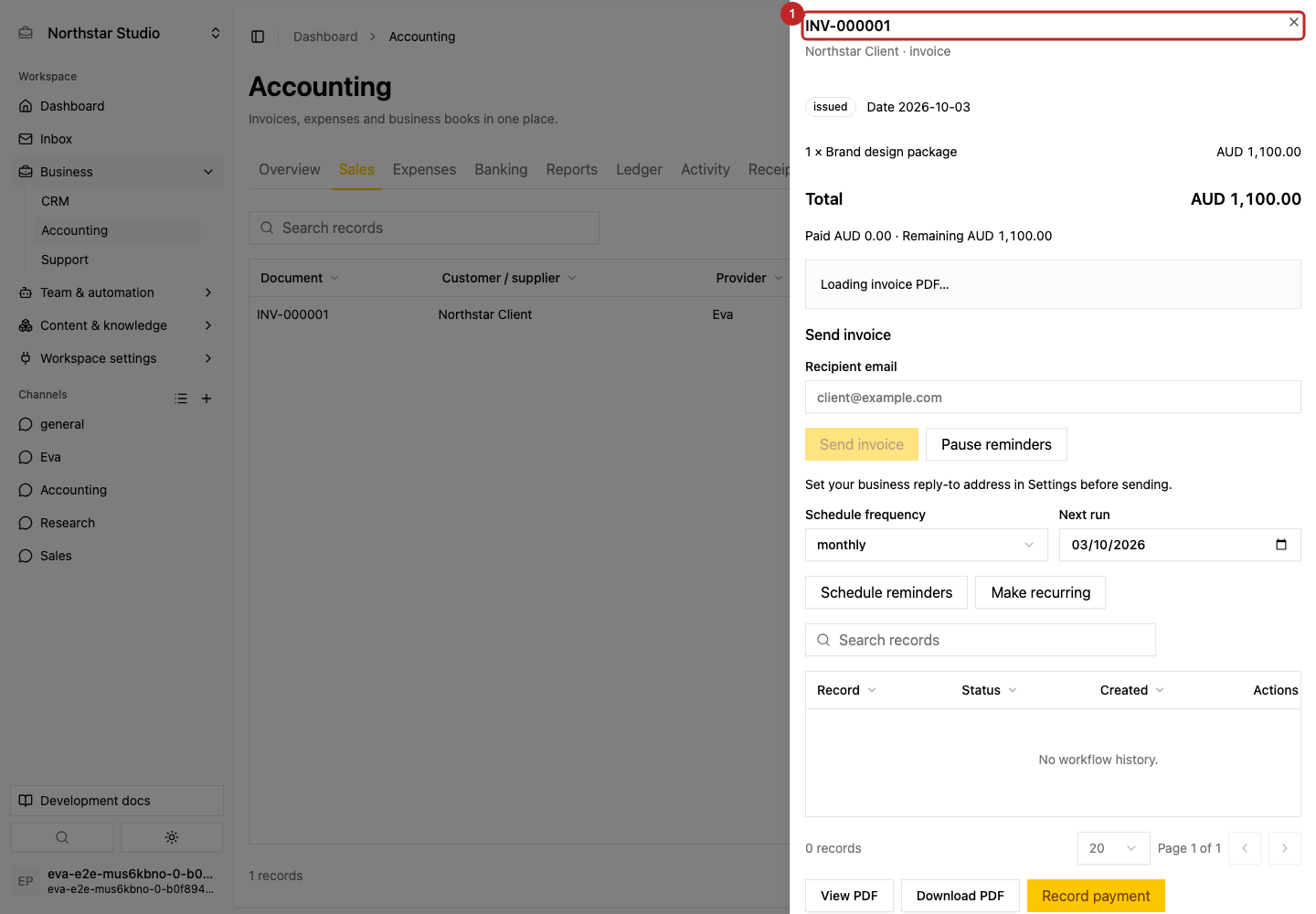1316x914 pixels.
Task: Click the calendar icon in Next run
Action: pos(1281,545)
